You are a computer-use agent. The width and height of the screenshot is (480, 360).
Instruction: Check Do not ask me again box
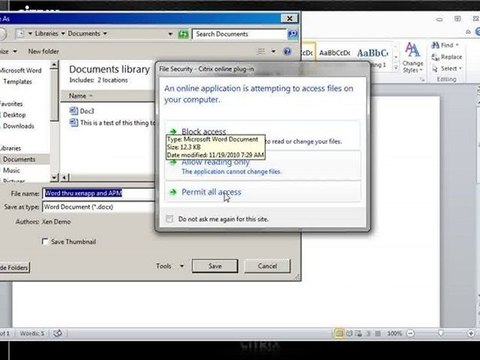pyautogui.click(x=169, y=219)
